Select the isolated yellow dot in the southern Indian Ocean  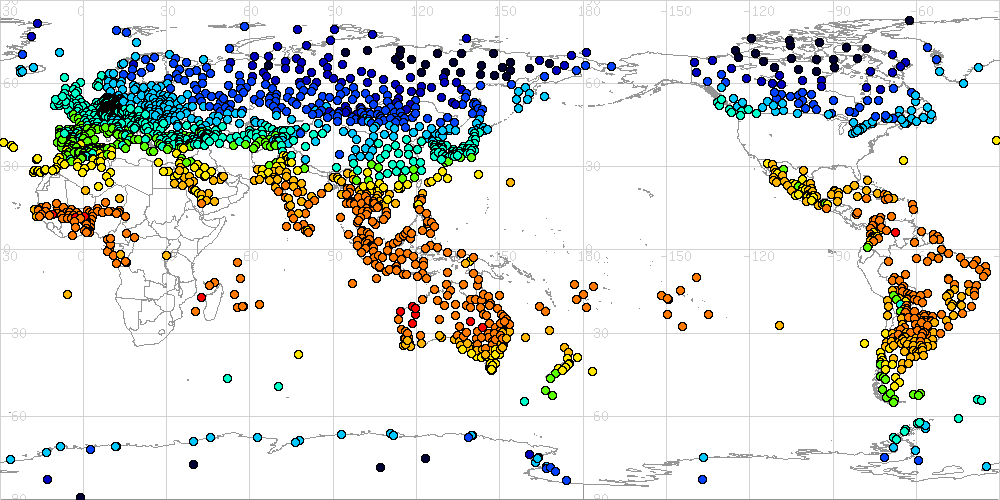click(x=298, y=354)
